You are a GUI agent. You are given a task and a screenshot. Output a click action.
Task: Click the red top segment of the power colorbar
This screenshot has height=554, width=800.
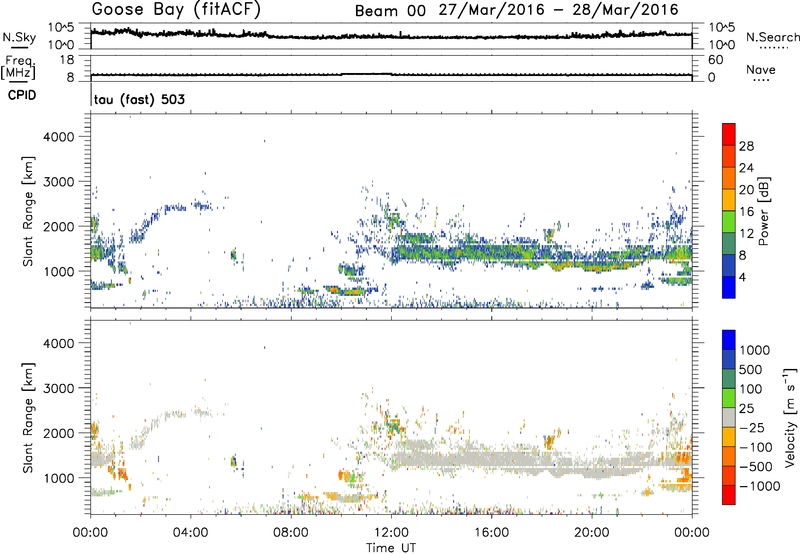[729, 134]
